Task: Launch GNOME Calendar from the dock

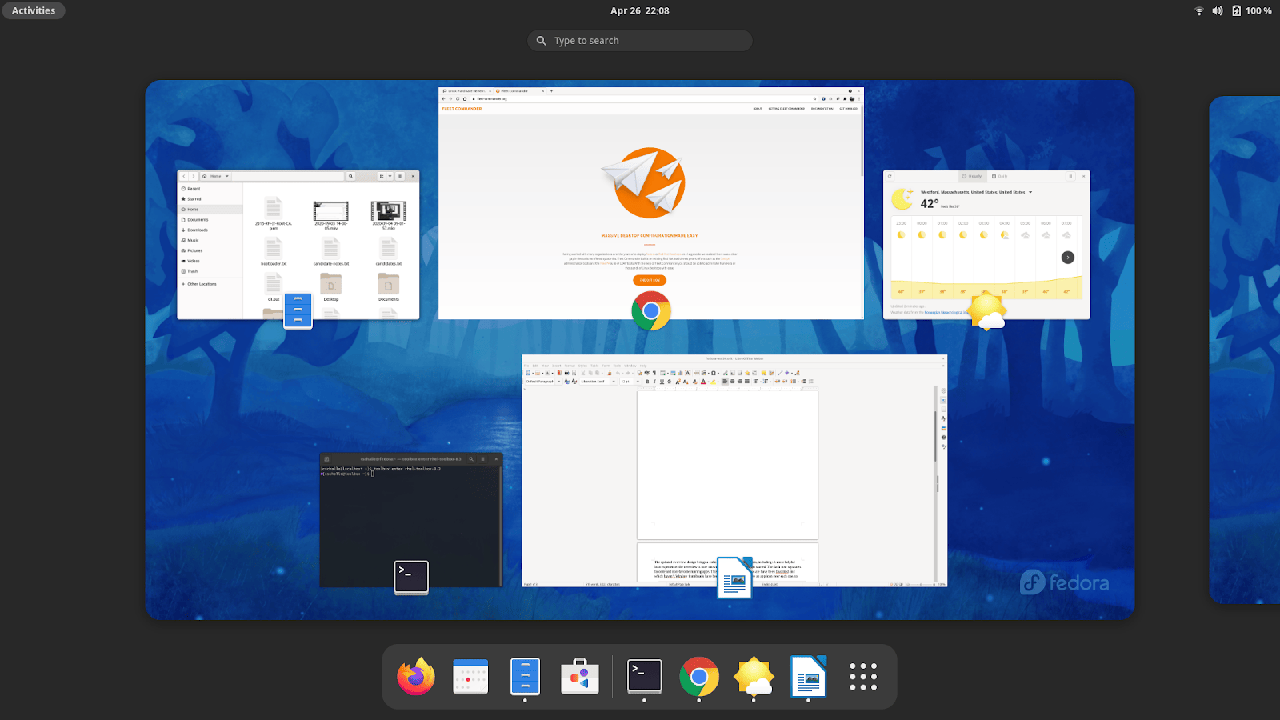Action: pos(470,677)
